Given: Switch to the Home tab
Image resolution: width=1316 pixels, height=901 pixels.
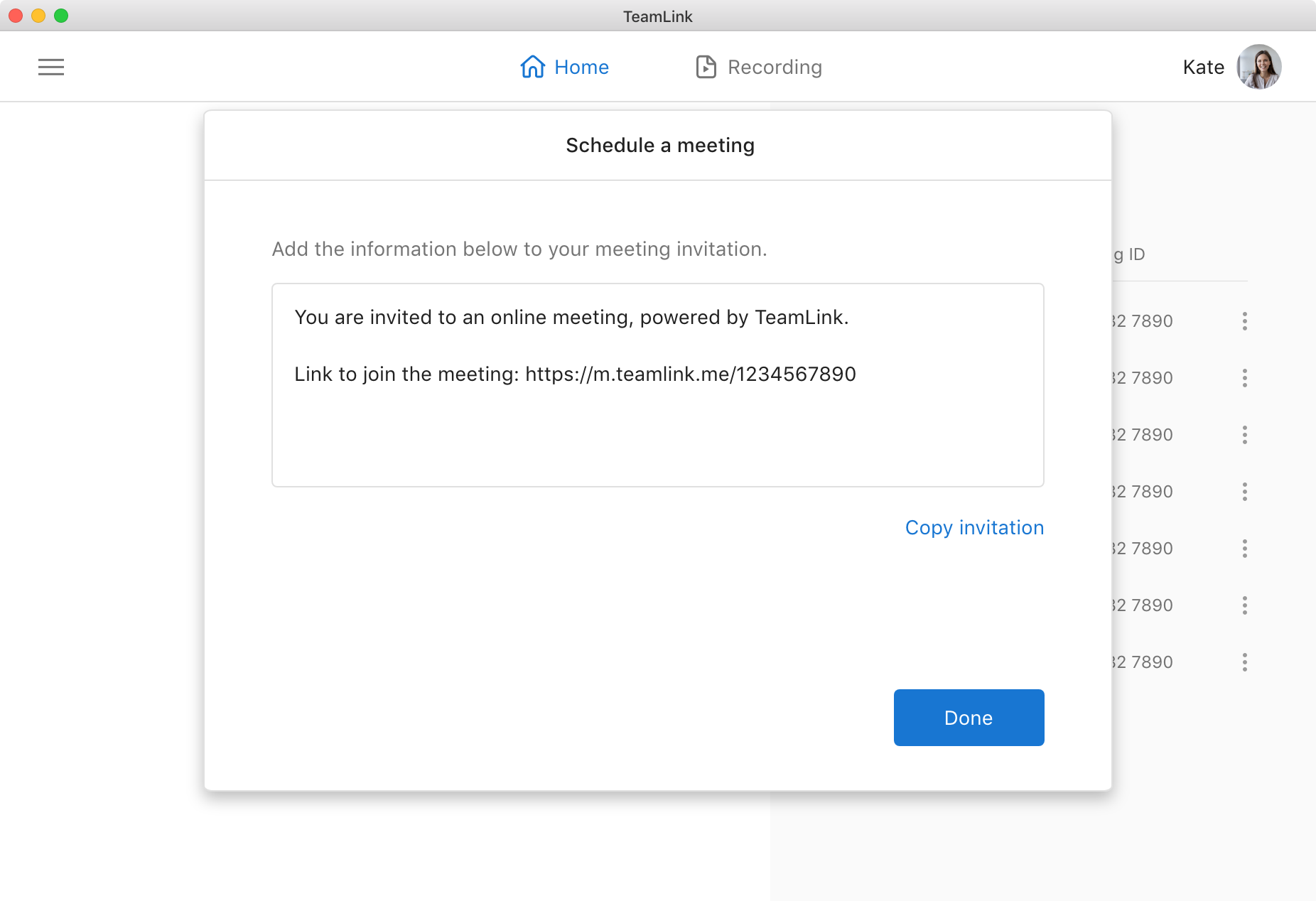Looking at the screenshot, I should [565, 67].
